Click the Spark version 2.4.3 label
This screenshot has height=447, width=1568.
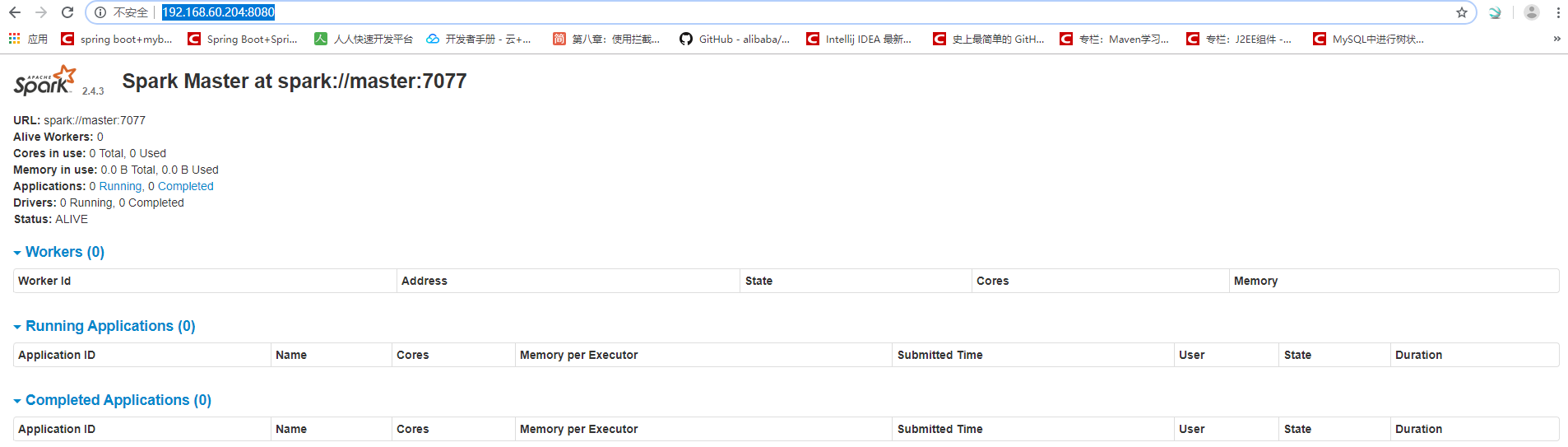click(93, 91)
